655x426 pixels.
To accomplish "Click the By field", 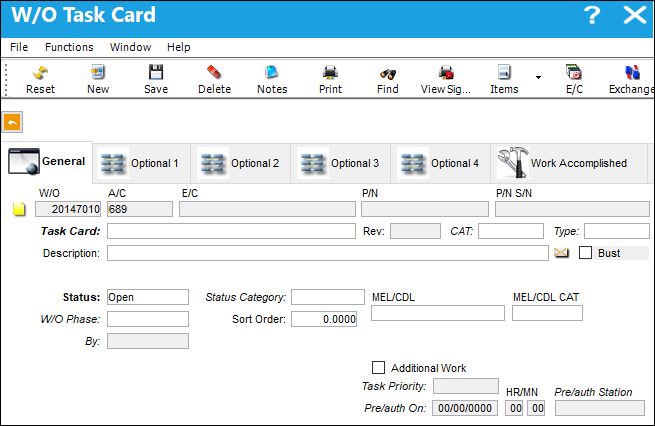I will [148, 341].
